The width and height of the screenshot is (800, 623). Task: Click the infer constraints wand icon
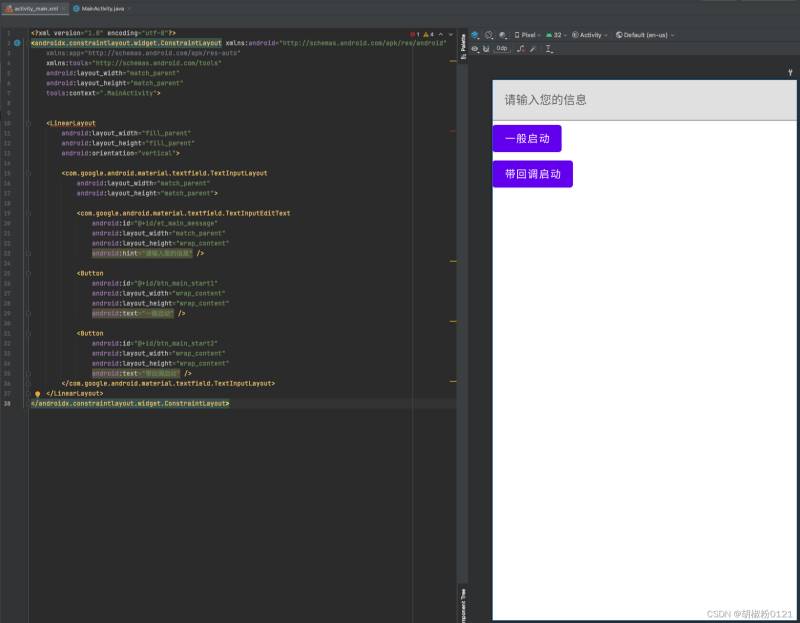click(533, 48)
